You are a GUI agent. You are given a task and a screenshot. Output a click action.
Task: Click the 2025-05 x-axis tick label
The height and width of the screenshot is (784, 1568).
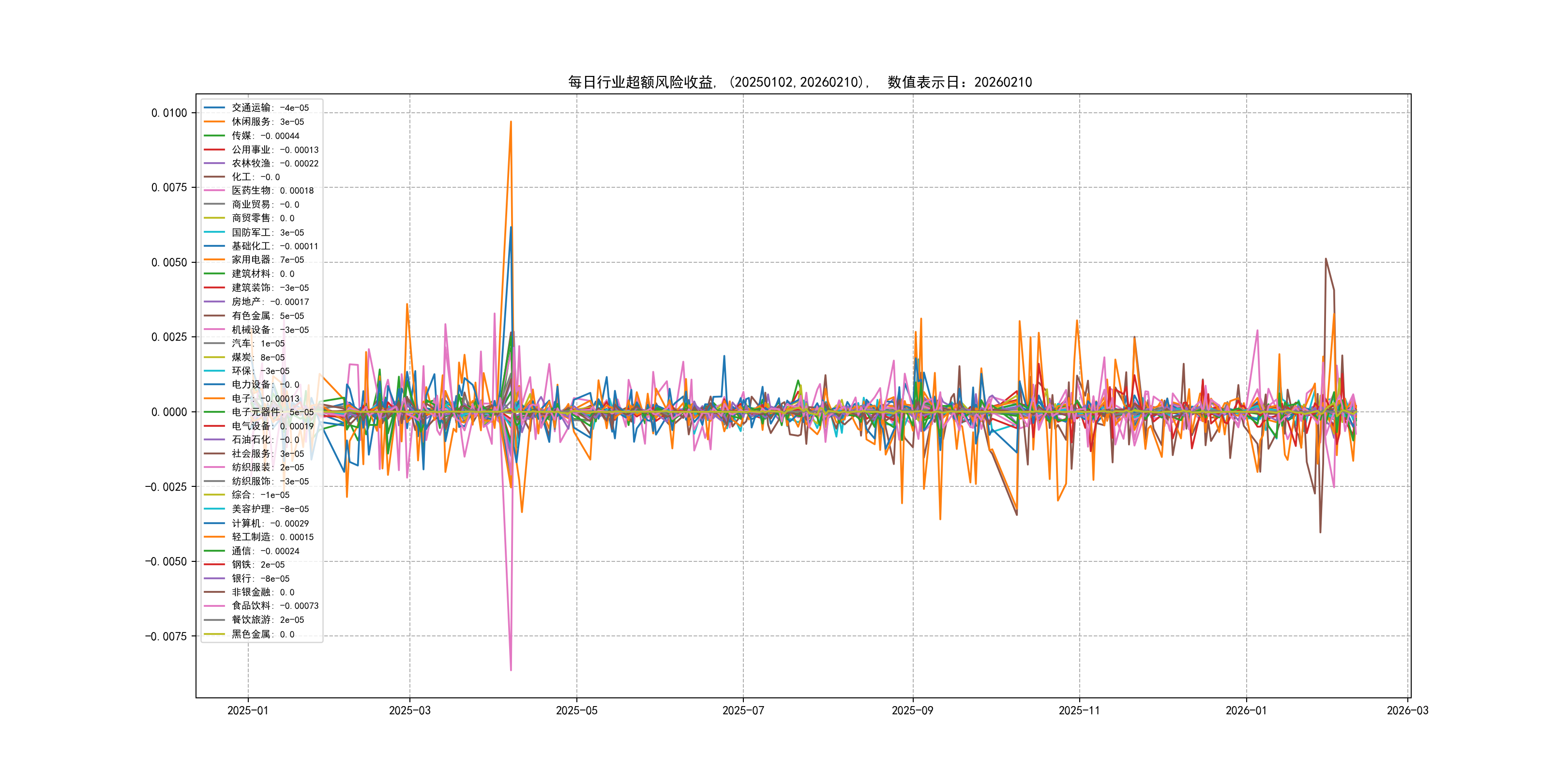click(576, 710)
